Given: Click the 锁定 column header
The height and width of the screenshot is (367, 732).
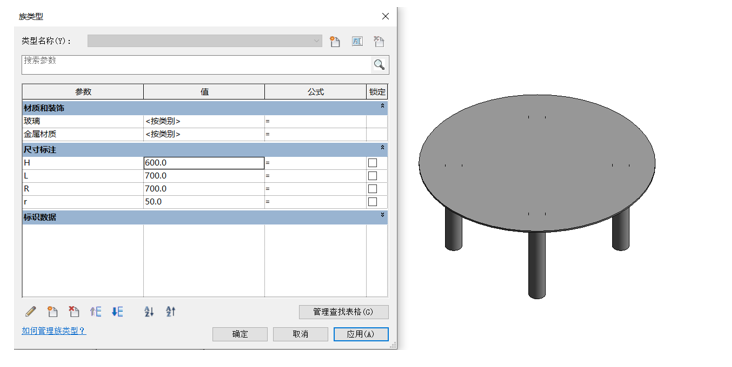Looking at the screenshot, I should point(377,92).
